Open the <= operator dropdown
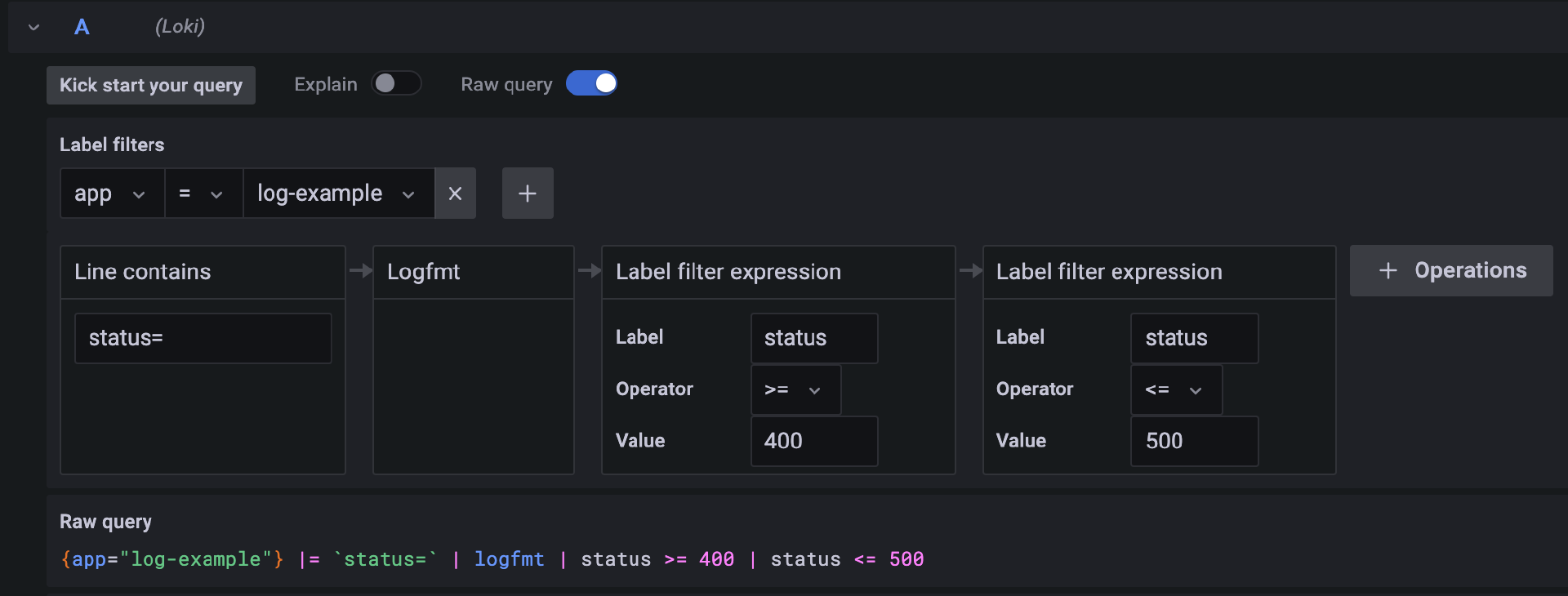 tap(1175, 390)
